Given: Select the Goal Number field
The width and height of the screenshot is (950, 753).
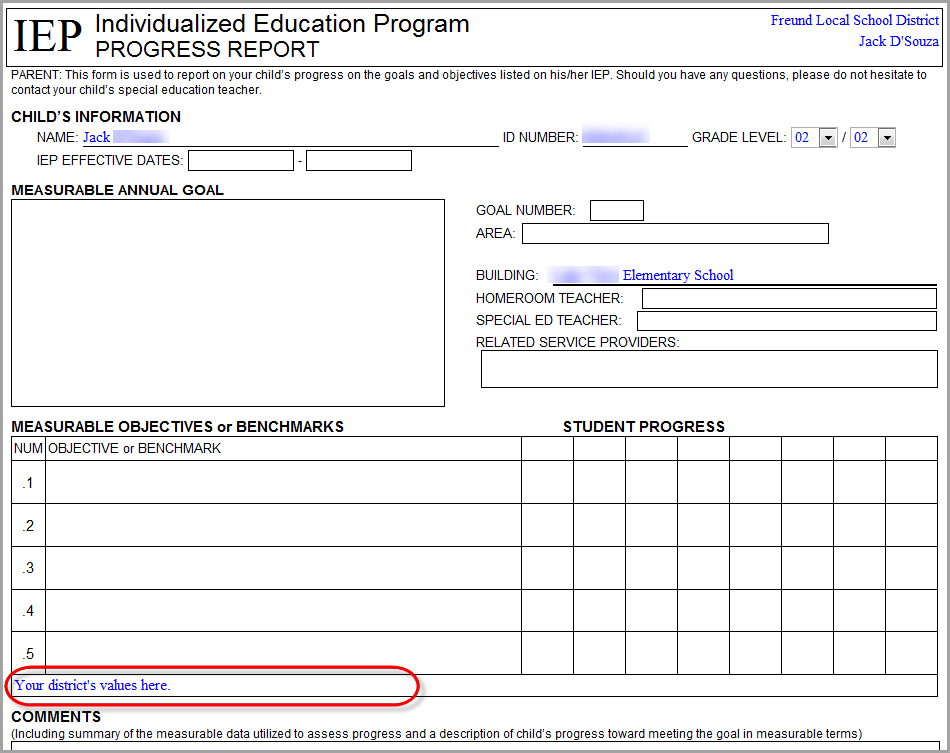Looking at the screenshot, I should point(616,211).
